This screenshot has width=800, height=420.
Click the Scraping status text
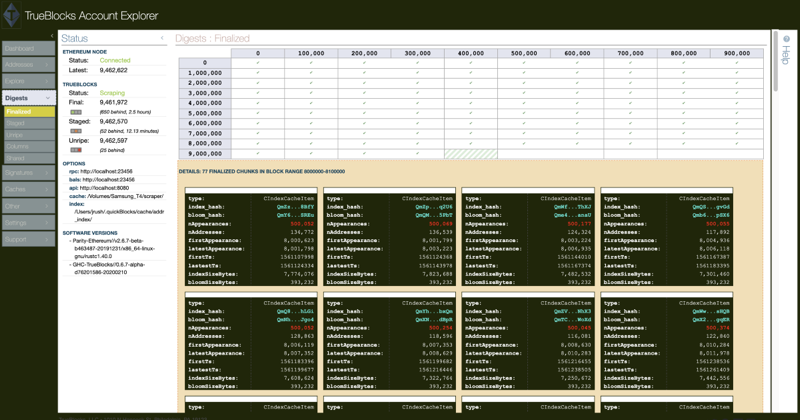112,93
